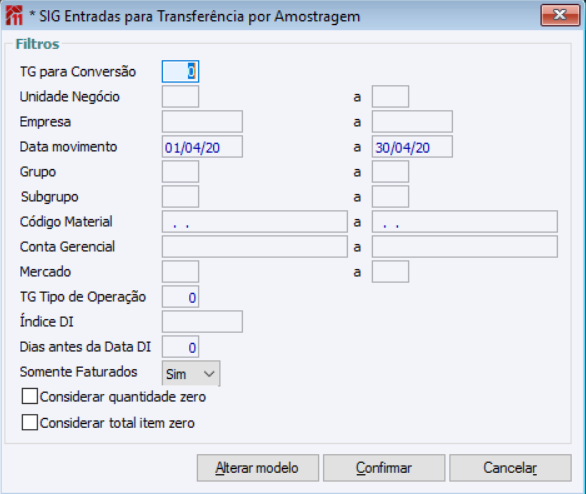Edit the end date 30/04/20
Screen dimensions: 586x494
pos(412,146)
